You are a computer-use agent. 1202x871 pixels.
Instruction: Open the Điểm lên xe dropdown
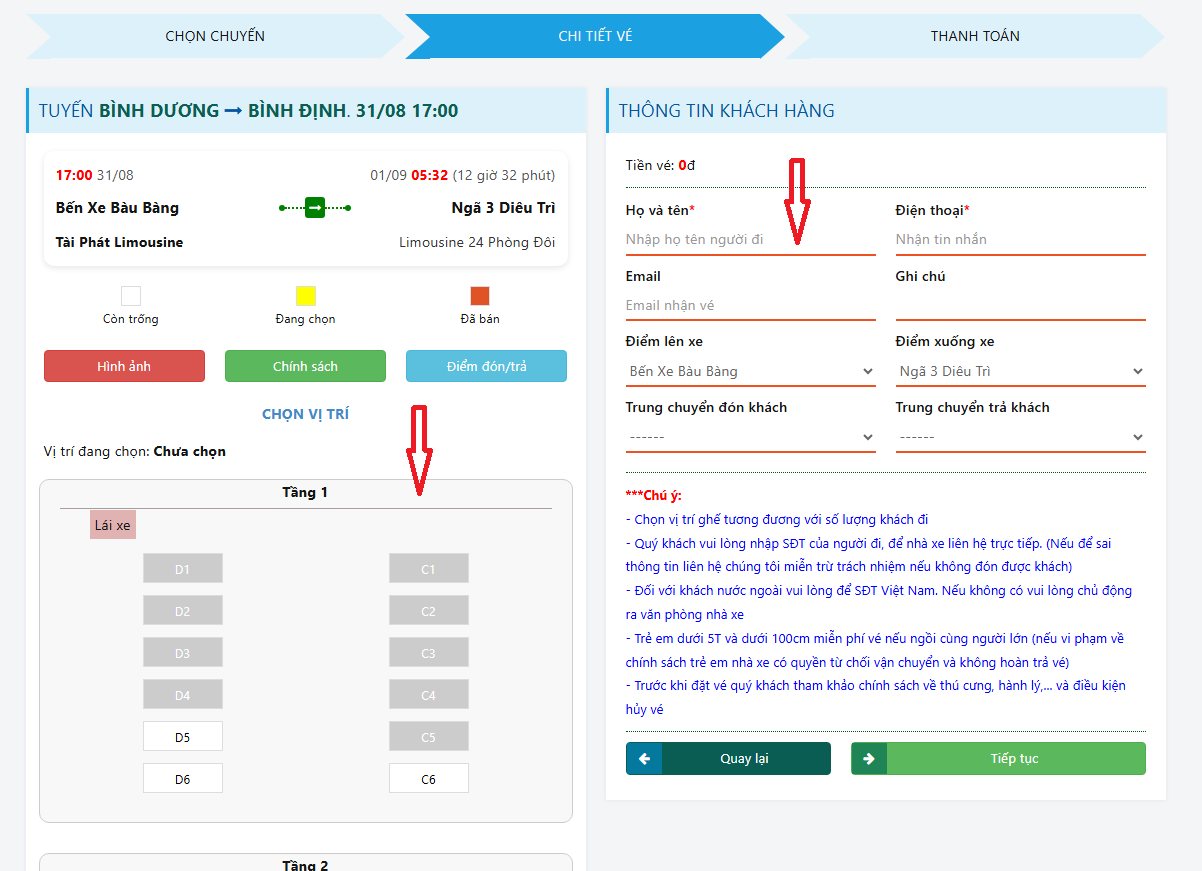[750, 372]
